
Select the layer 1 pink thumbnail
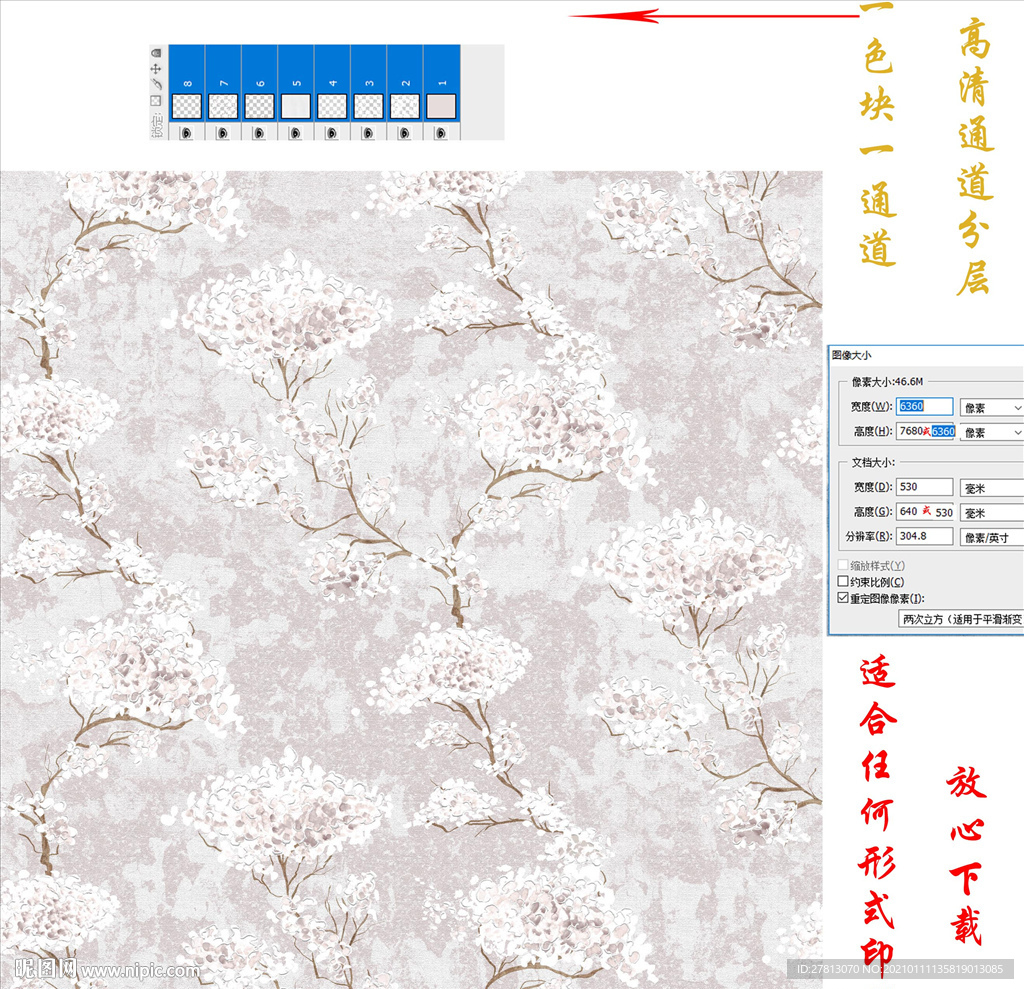441,106
